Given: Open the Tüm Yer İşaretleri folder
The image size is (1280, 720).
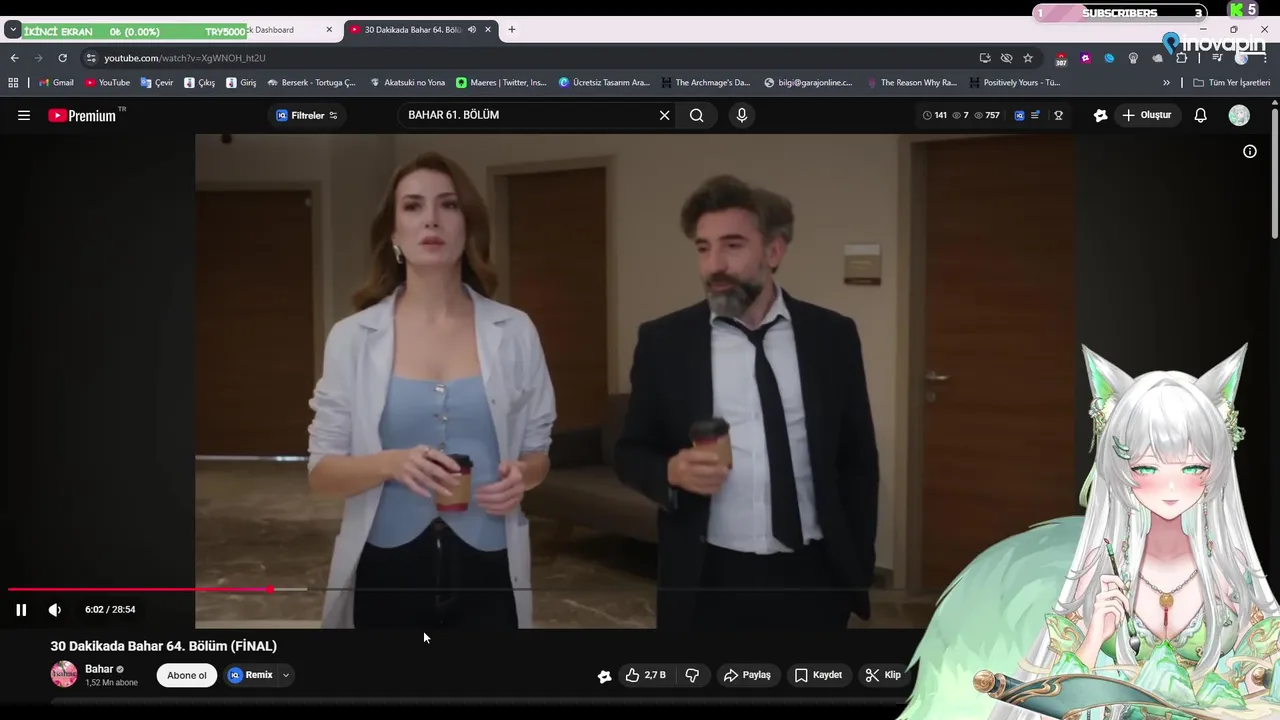Looking at the screenshot, I should 1231,83.
